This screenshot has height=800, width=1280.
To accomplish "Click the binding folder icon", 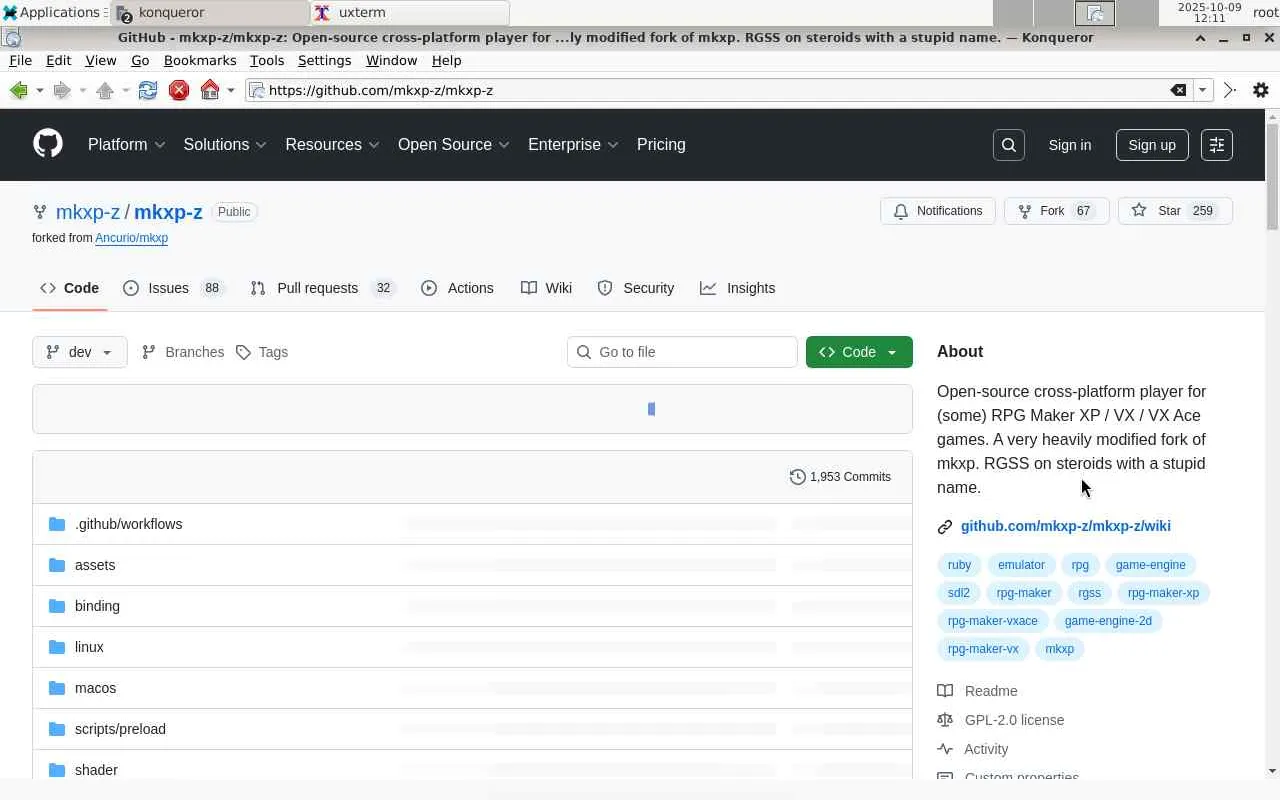I will click(x=57, y=606).
